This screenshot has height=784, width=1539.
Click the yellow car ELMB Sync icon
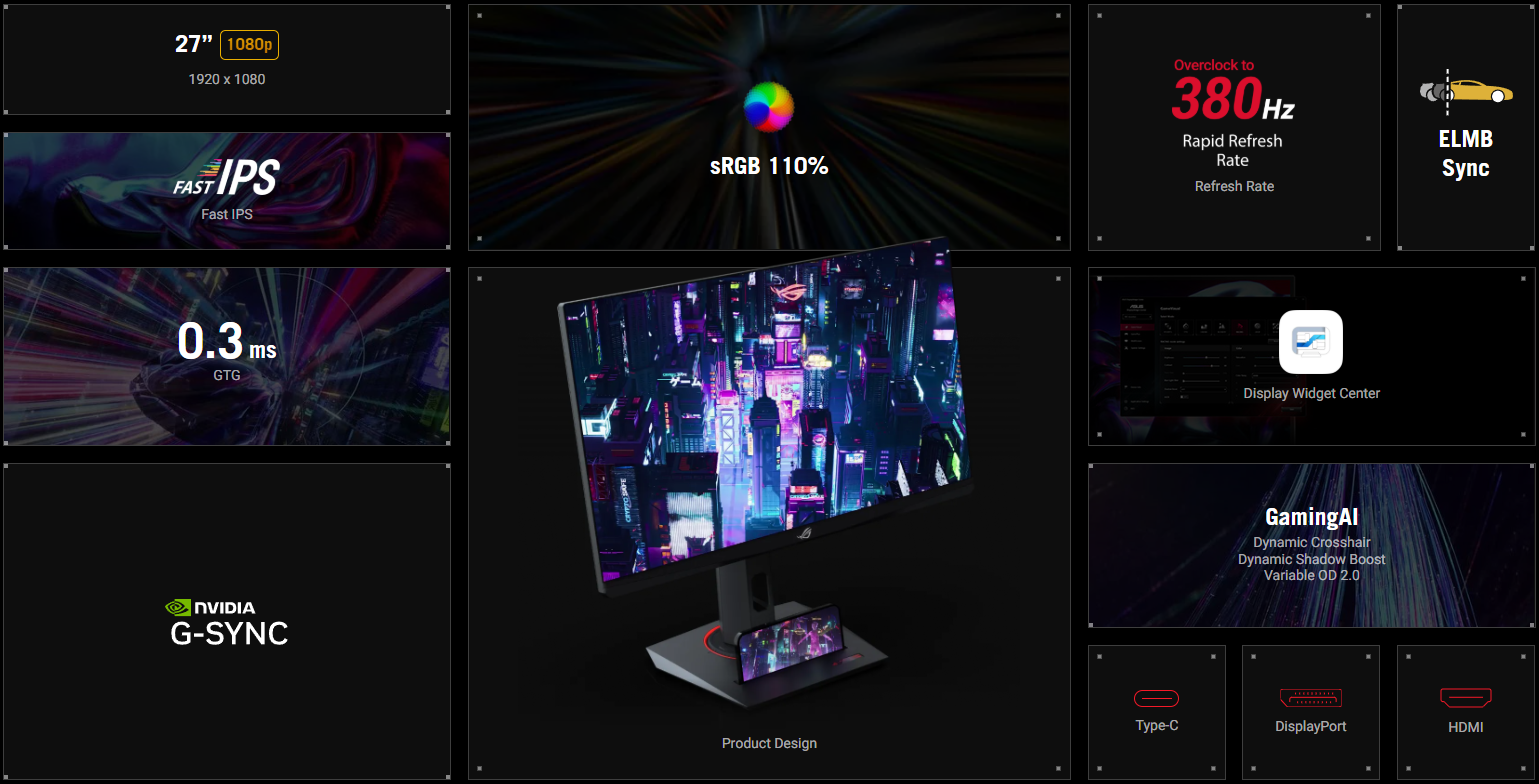[1466, 91]
